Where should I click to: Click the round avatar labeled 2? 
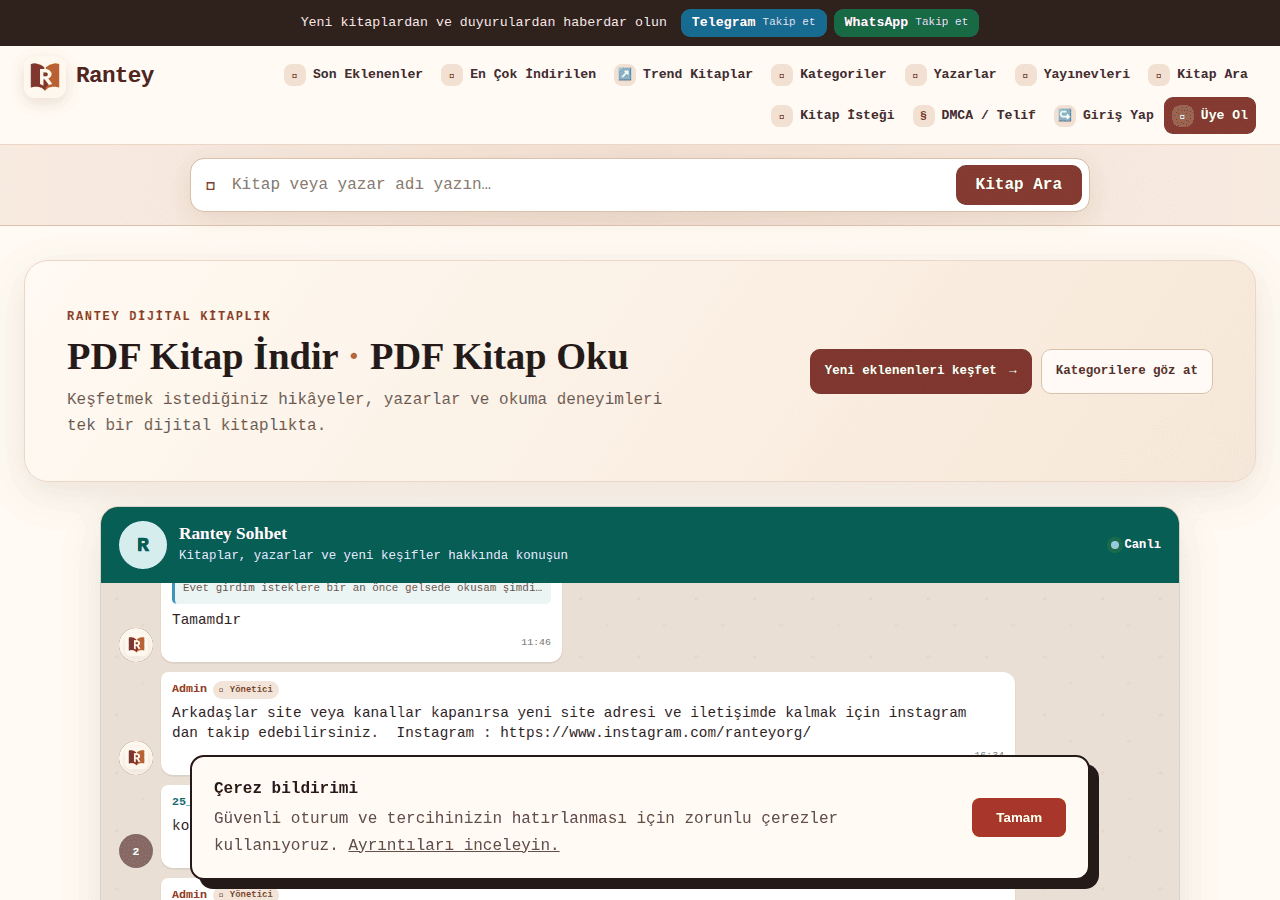tap(136, 851)
